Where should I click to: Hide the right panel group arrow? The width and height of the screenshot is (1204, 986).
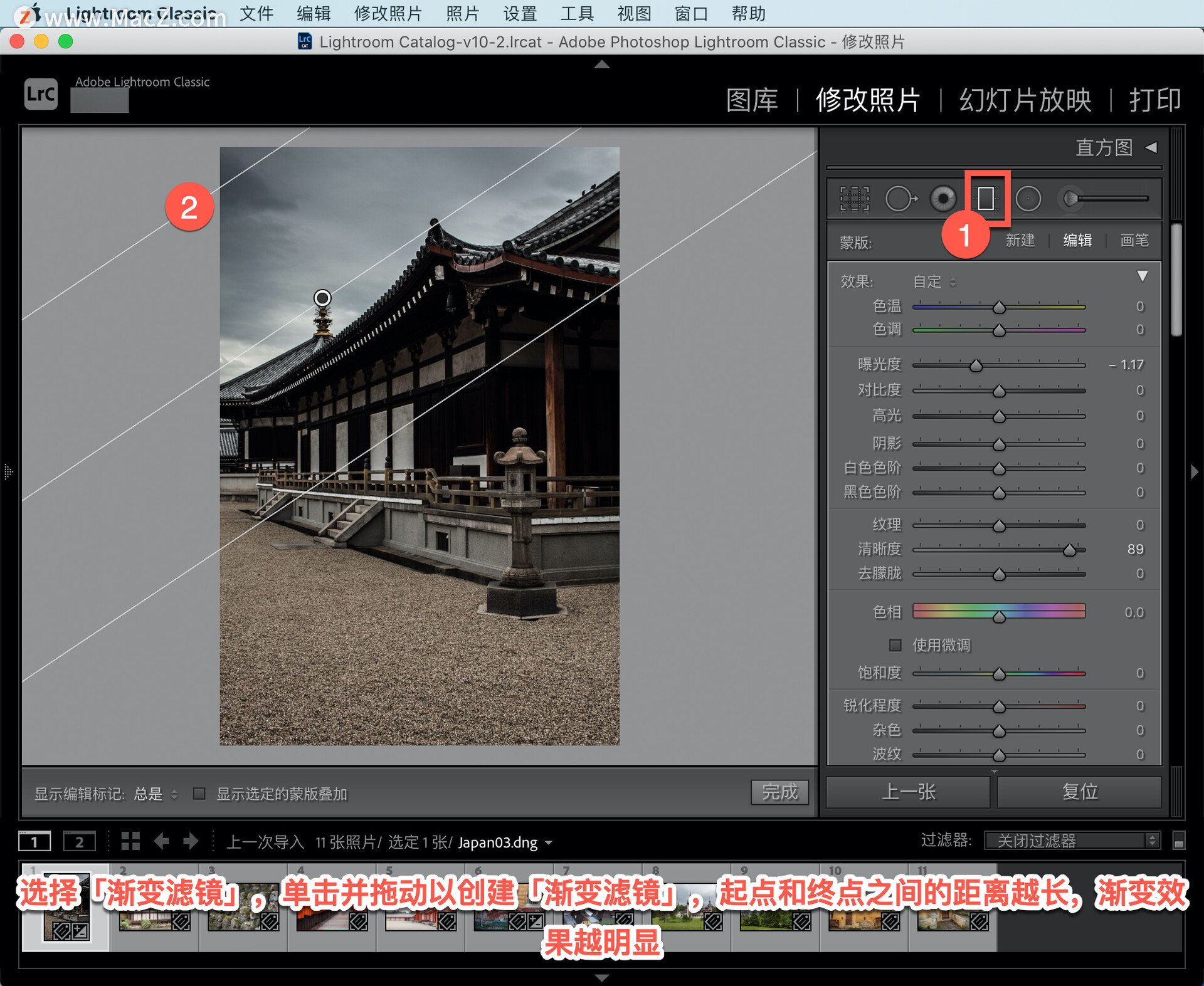(x=1195, y=471)
